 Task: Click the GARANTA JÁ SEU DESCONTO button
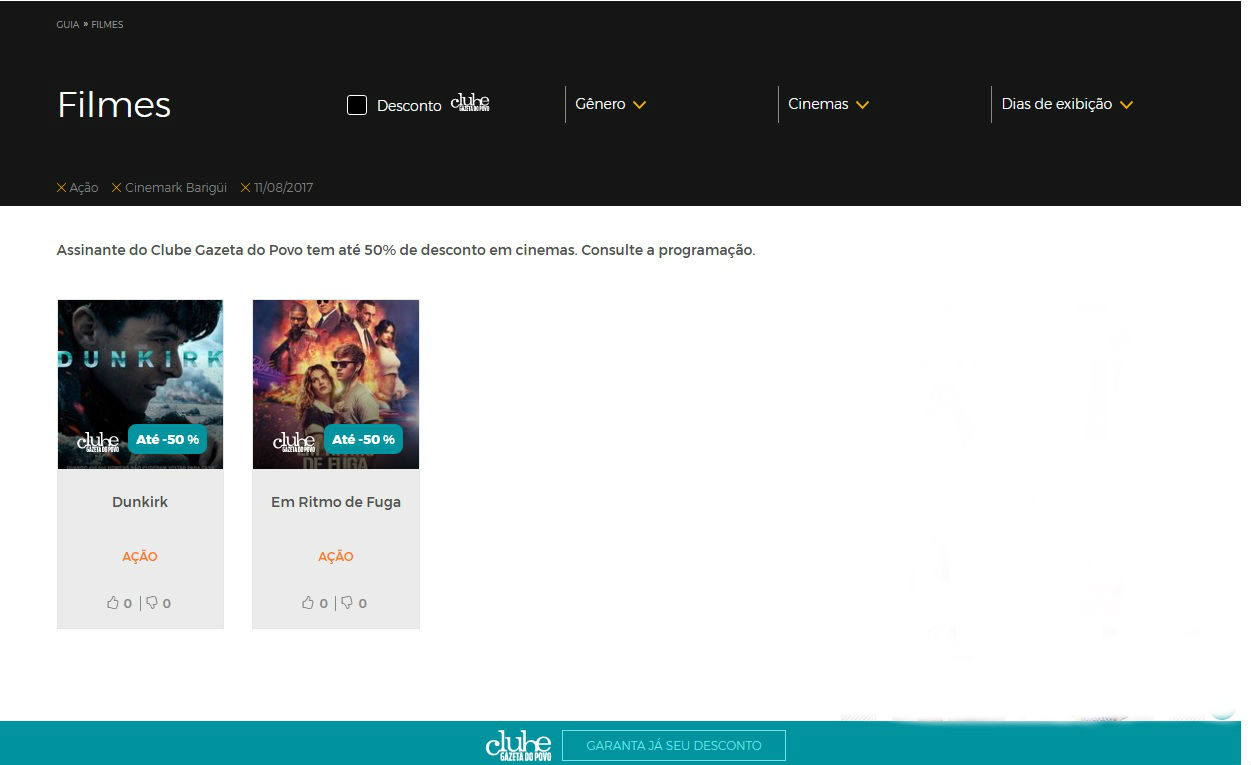(x=674, y=746)
